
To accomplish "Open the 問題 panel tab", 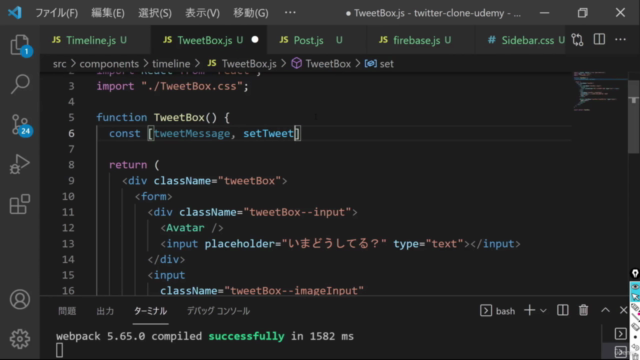I will (67, 311).
